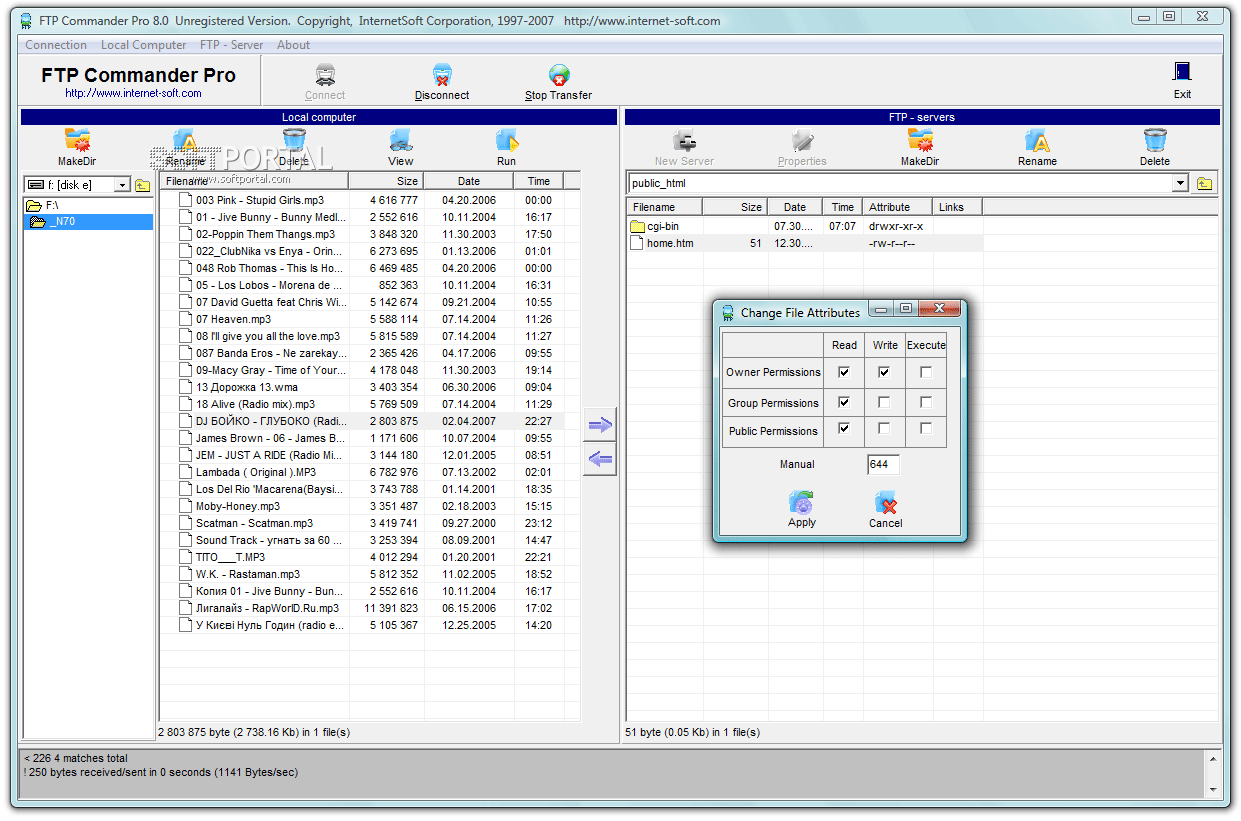Enable the Group Permissions Execute checkbox
Viewport: 1241px width, 821px height.
[926, 403]
